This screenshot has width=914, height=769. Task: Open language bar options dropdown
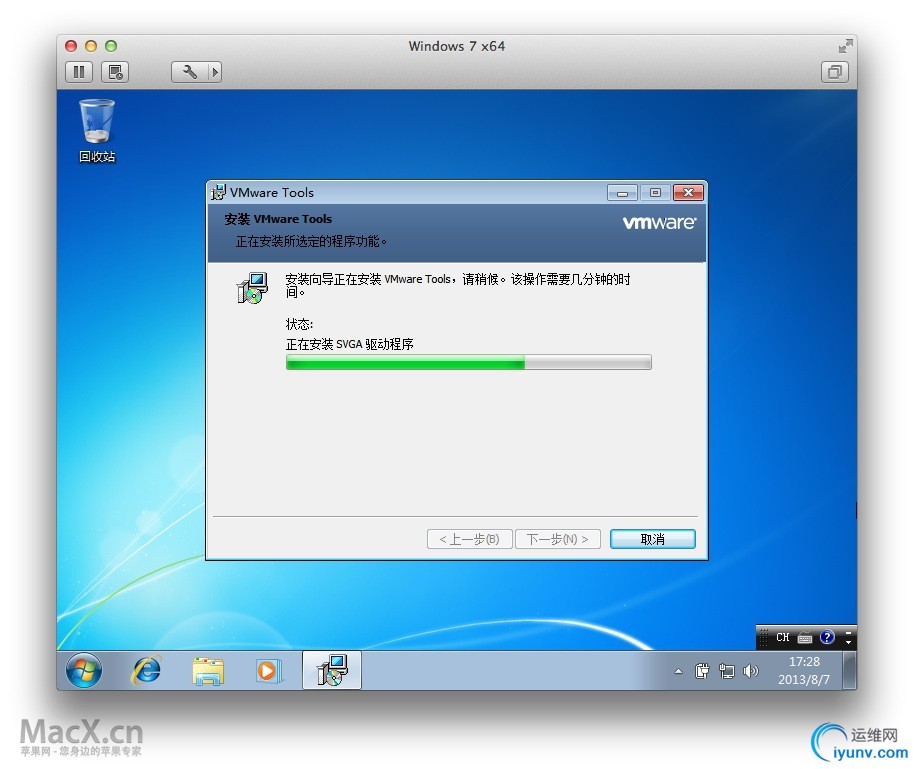click(849, 641)
